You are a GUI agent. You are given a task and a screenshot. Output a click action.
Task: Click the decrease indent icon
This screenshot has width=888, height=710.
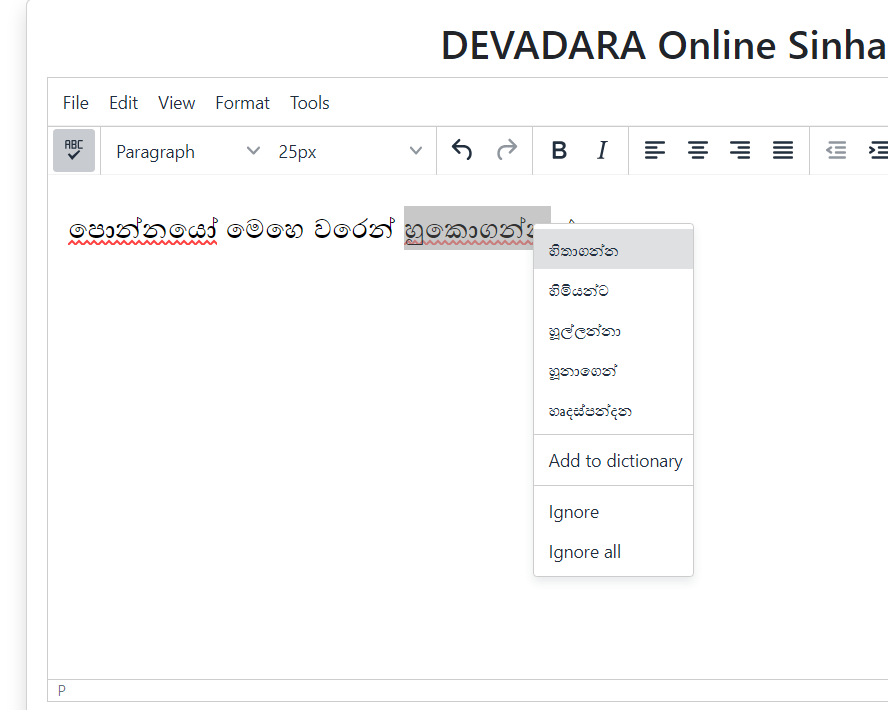click(836, 151)
